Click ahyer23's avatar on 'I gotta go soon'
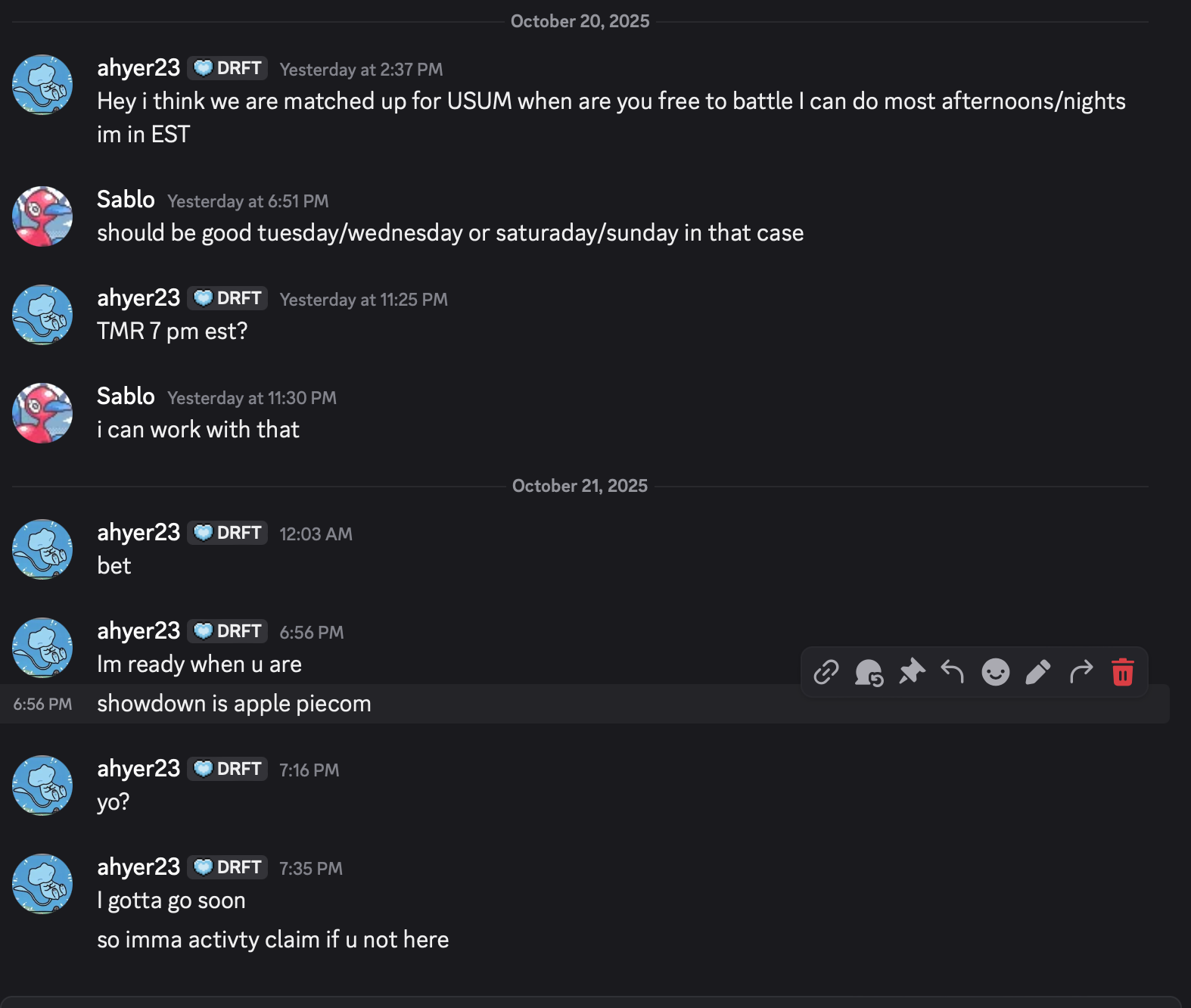1191x1008 pixels. 42,884
